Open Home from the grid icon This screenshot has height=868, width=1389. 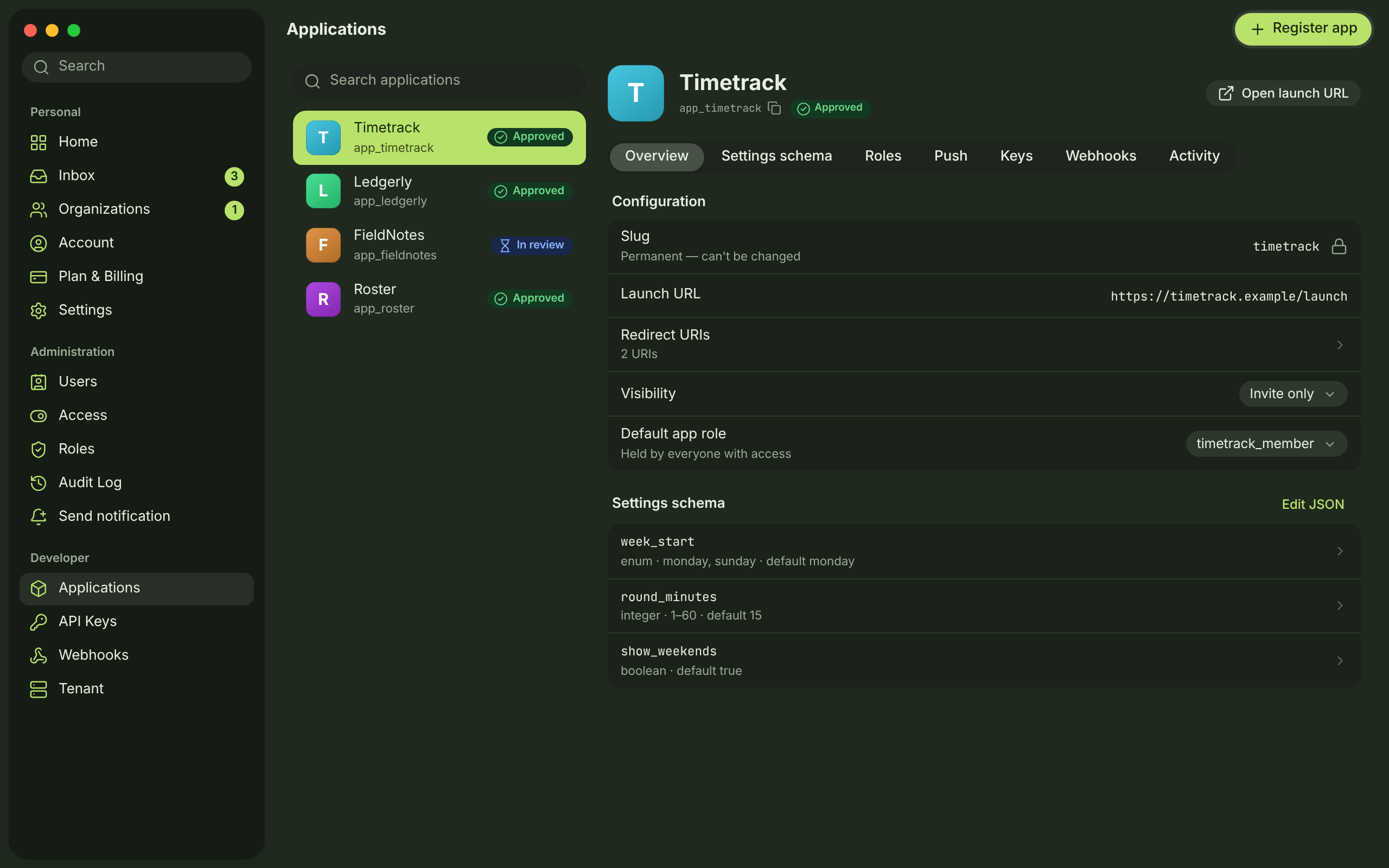coord(39,142)
